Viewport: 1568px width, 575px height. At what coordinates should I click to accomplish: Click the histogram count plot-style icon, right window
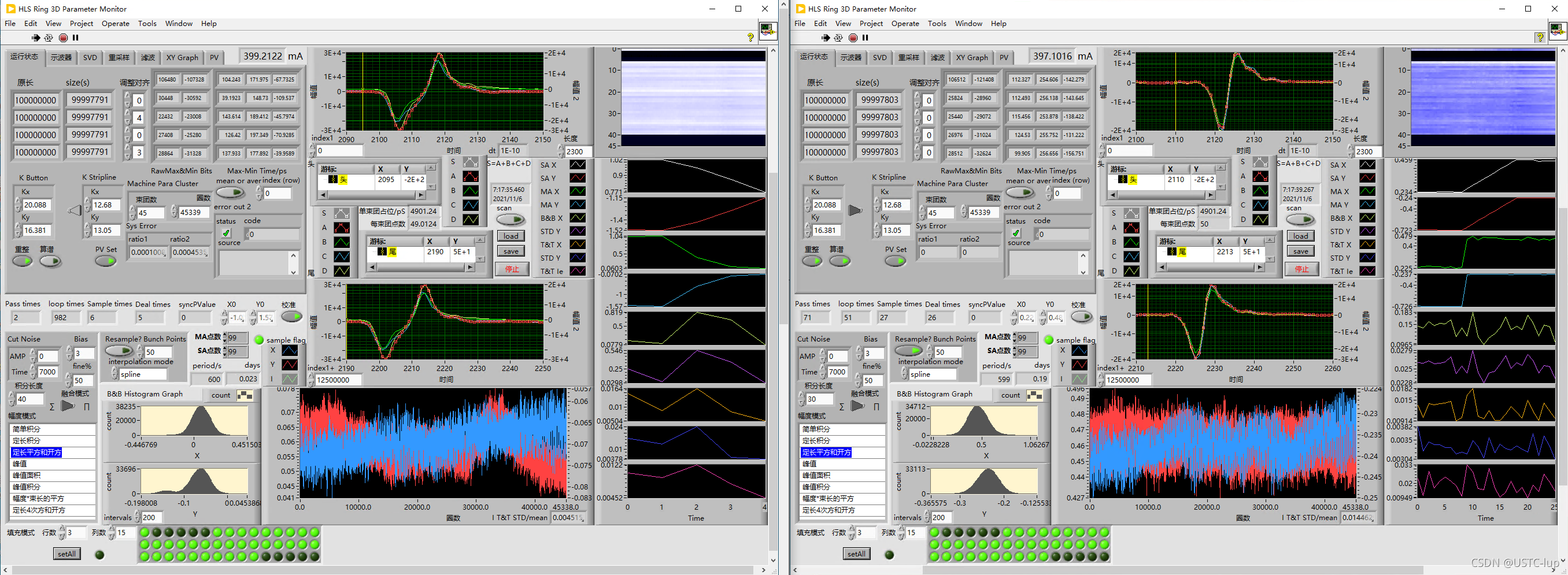(x=1034, y=395)
